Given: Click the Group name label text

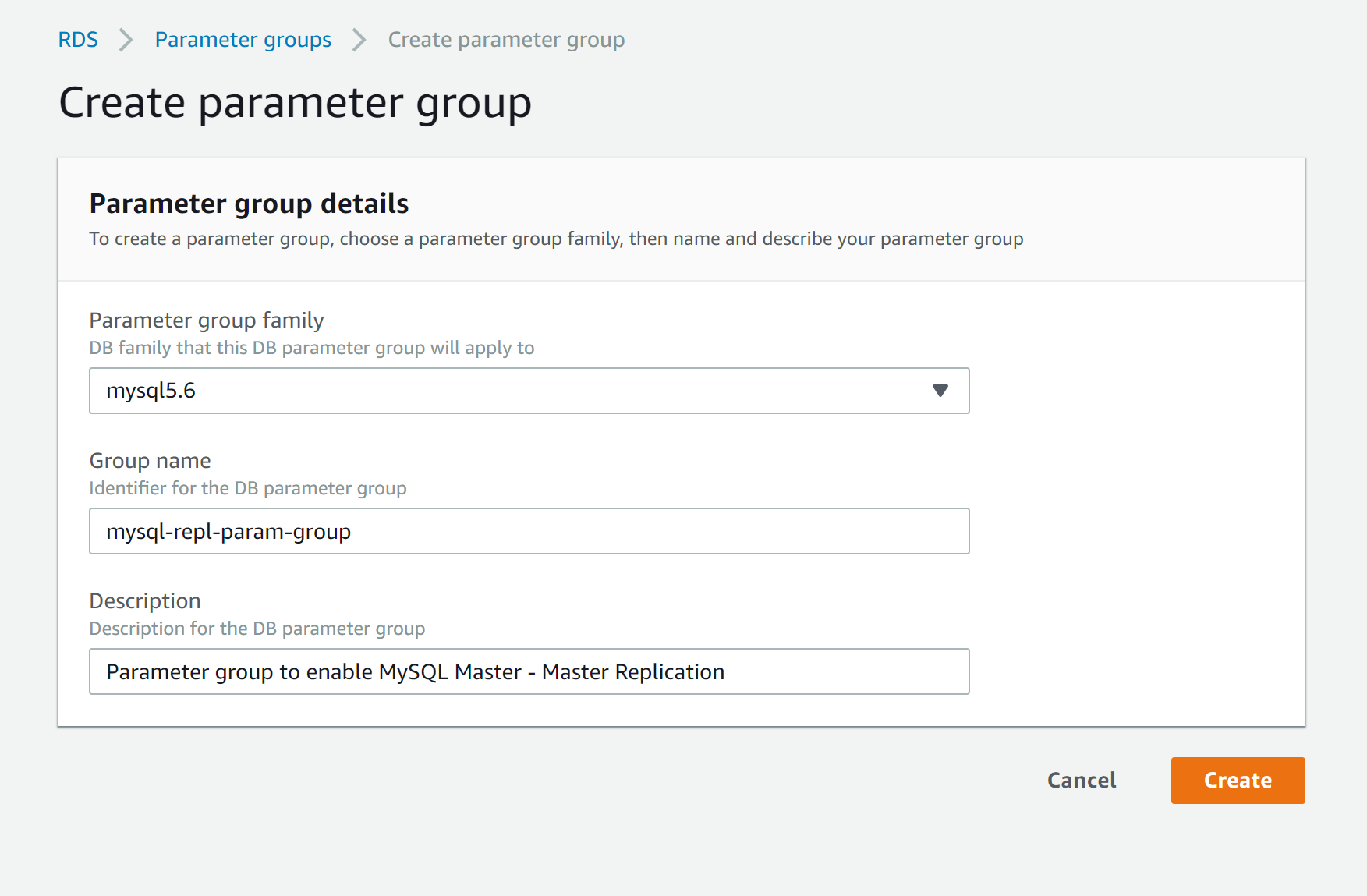Looking at the screenshot, I should (150, 460).
